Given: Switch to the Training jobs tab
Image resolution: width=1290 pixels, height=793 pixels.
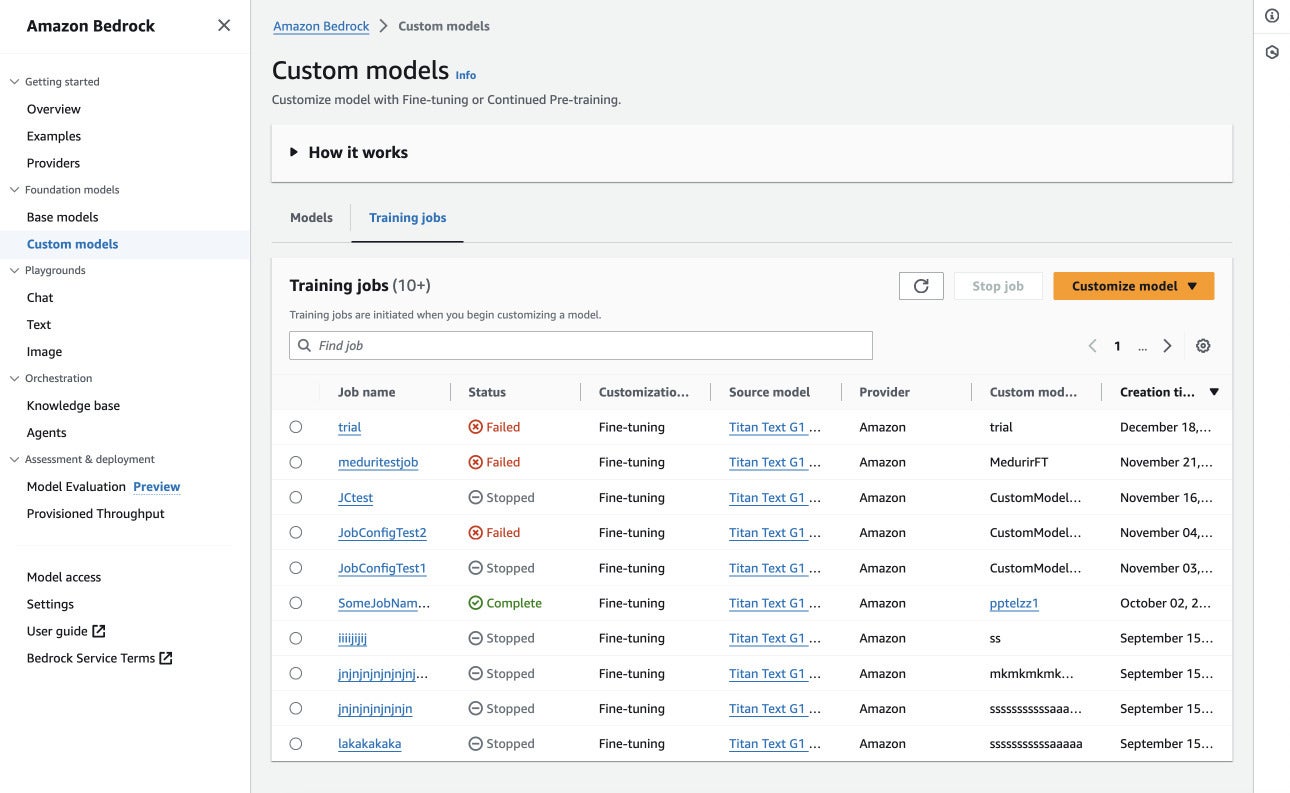Looking at the screenshot, I should pos(407,217).
